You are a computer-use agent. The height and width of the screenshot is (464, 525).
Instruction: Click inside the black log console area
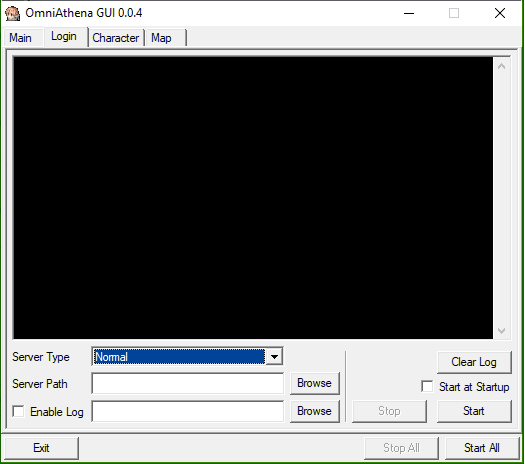pyautogui.click(x=253, y=198)
